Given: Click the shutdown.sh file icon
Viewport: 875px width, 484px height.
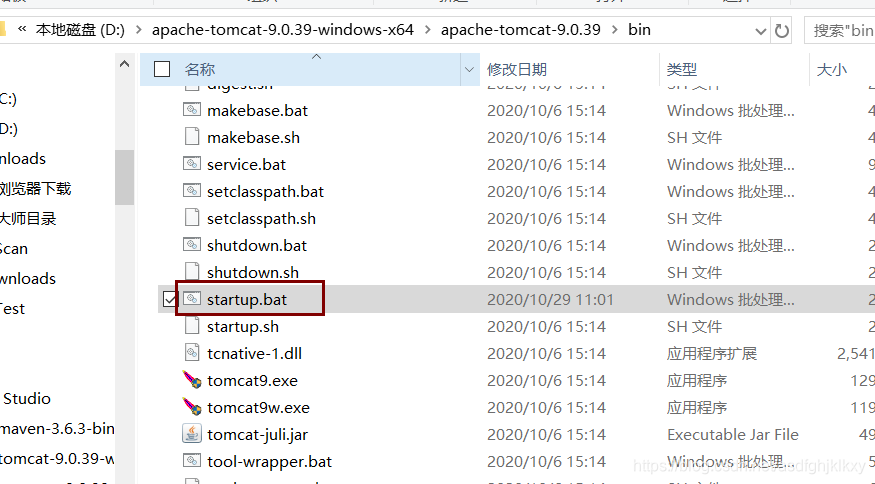Looking at the screenshot, I should (192, 272).
